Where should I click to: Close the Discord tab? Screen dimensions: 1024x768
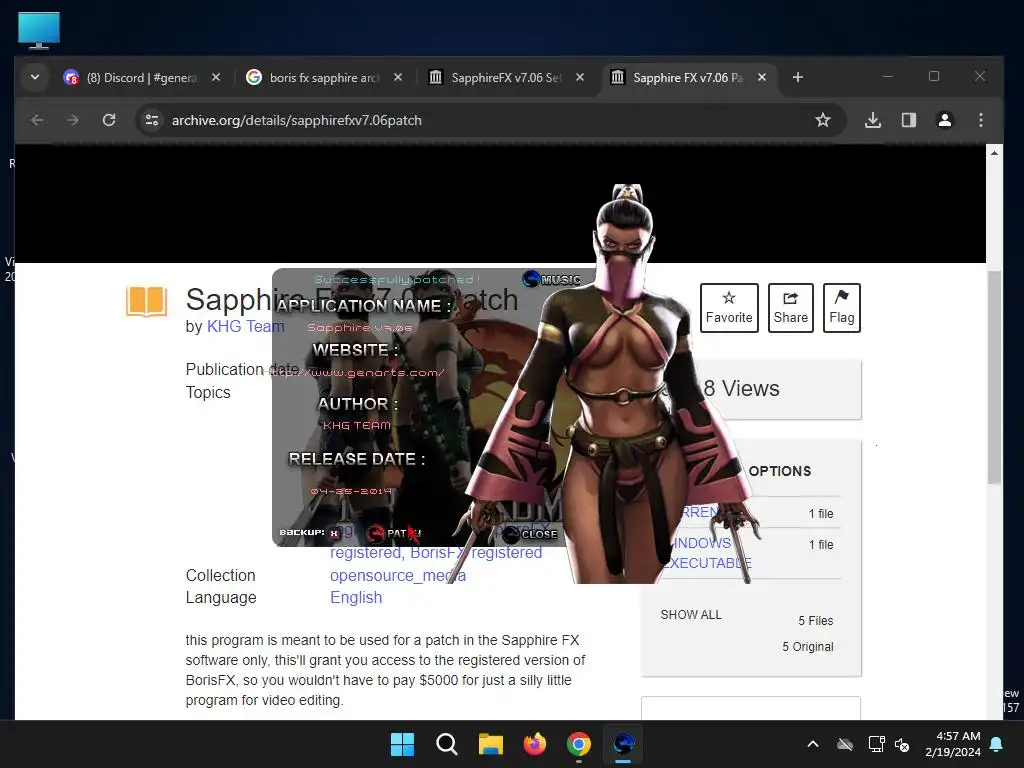(216, 77)
